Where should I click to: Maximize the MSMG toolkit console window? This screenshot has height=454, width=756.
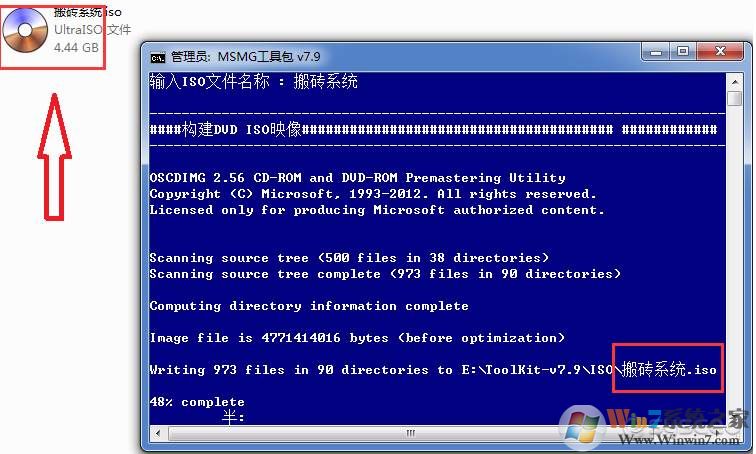[683, 52]
